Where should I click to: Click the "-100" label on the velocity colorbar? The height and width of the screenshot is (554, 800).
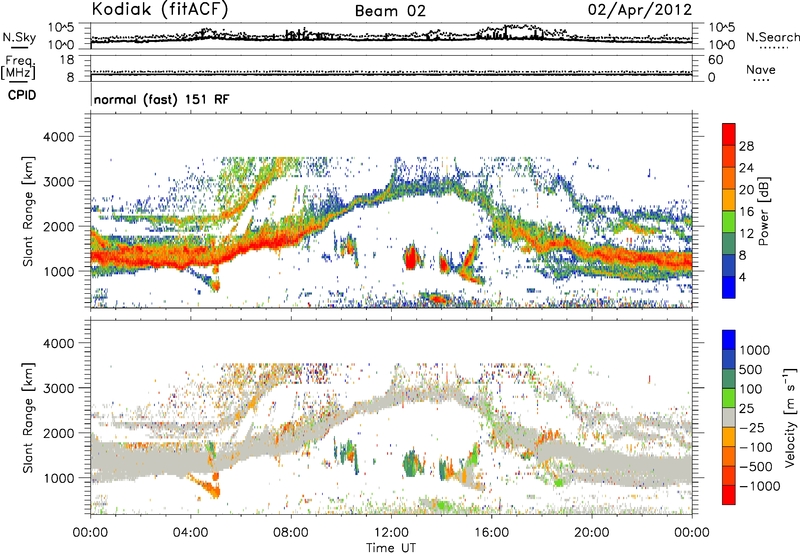click(x=756, y=447)
